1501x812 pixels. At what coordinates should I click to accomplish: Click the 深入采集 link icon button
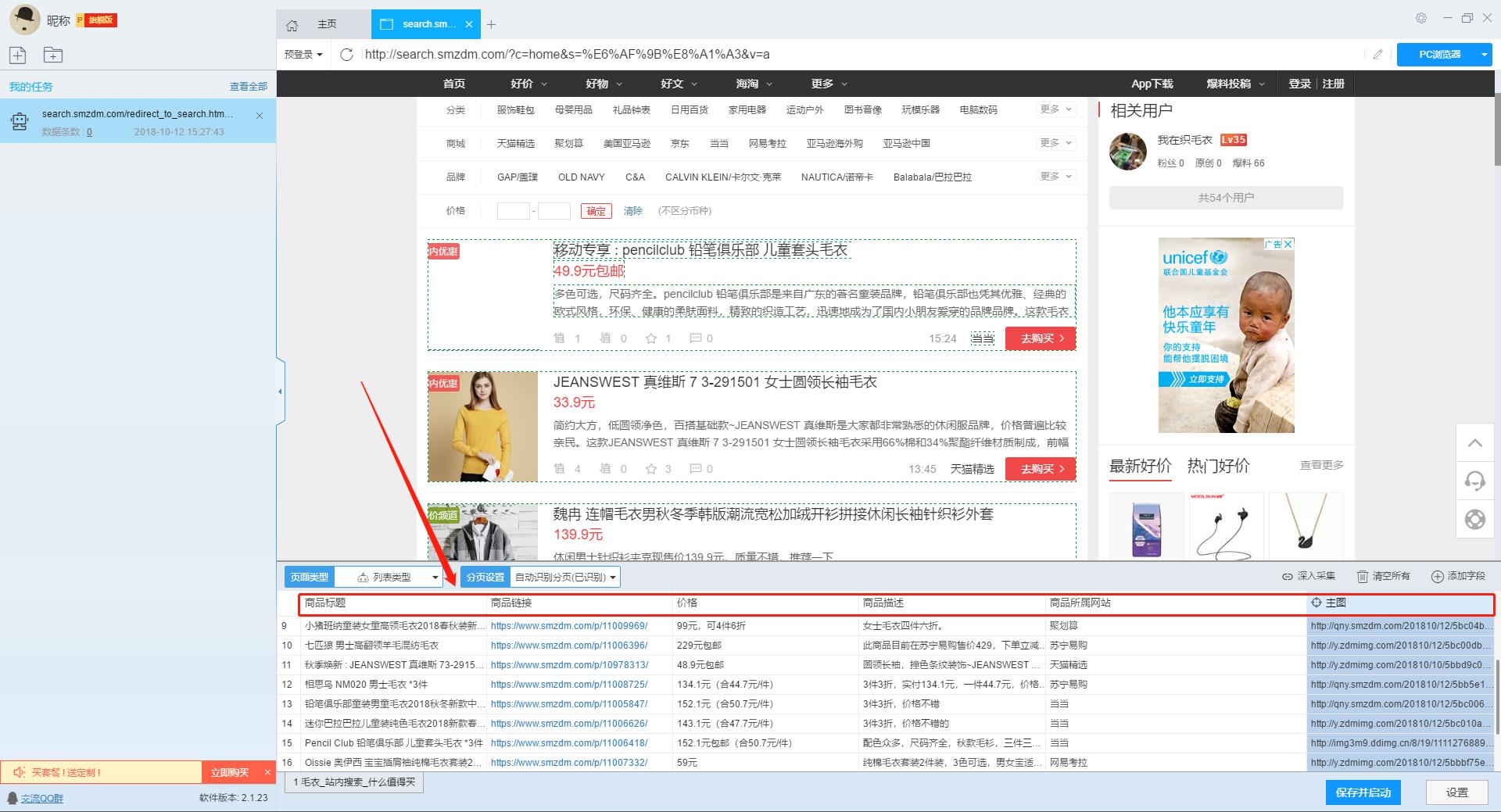[x=1308, y=576]
